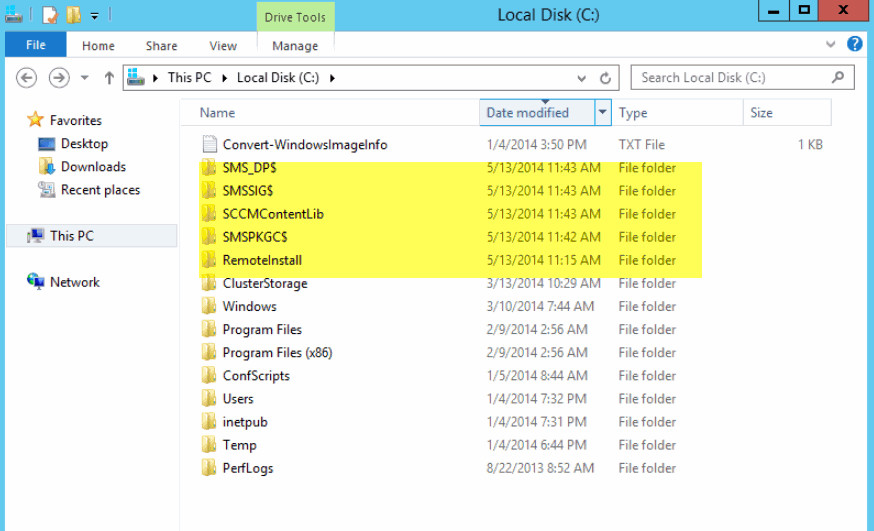
Task: Expand the ribbon with the chevron
Action: pos(831,44)
